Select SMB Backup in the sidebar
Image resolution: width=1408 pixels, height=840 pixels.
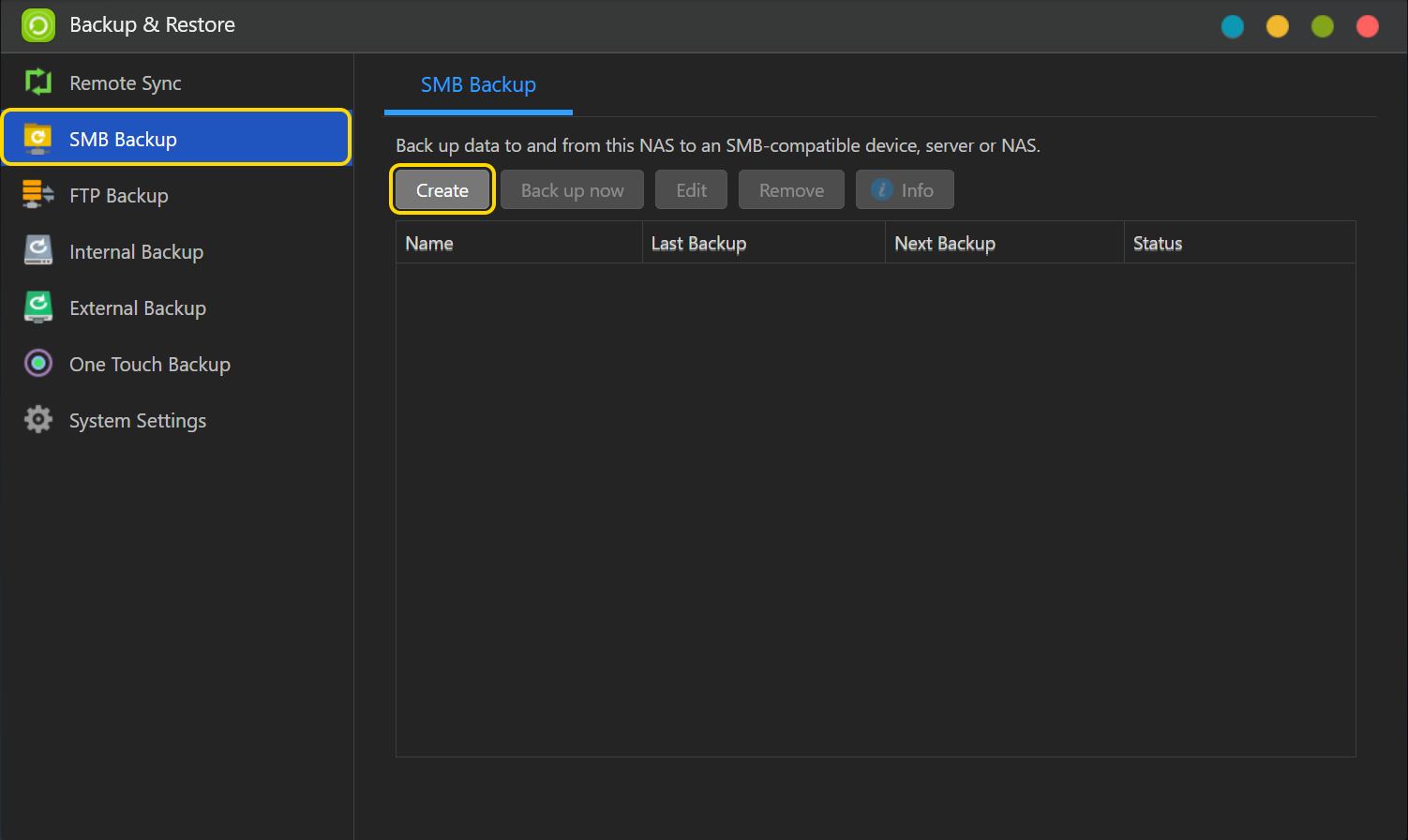(176, 139)
